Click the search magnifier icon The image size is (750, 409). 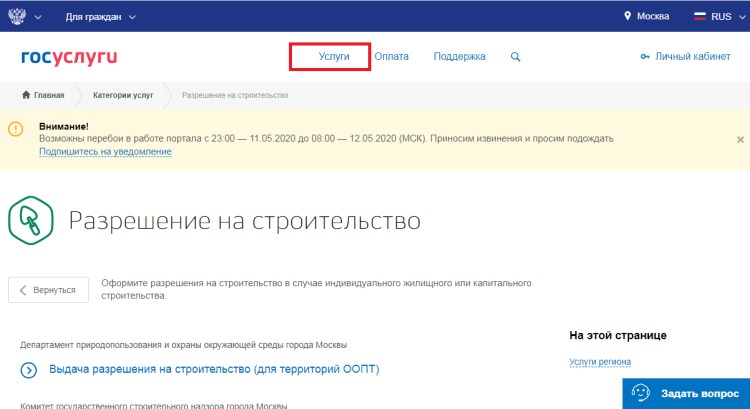(515, 56)
